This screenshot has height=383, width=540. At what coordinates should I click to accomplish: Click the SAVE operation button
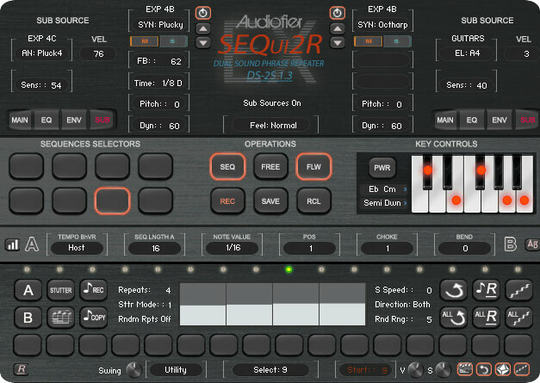tap(270, 201)
